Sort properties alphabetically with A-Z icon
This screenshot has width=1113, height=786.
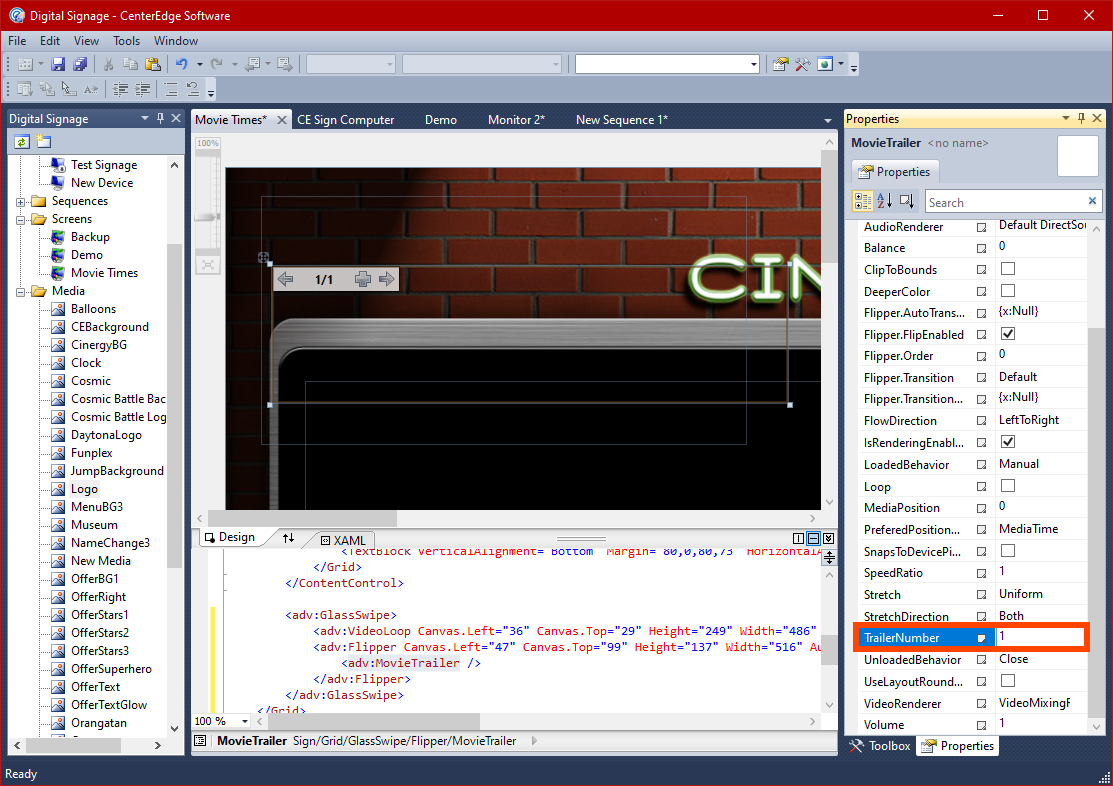tap(884, 202)
